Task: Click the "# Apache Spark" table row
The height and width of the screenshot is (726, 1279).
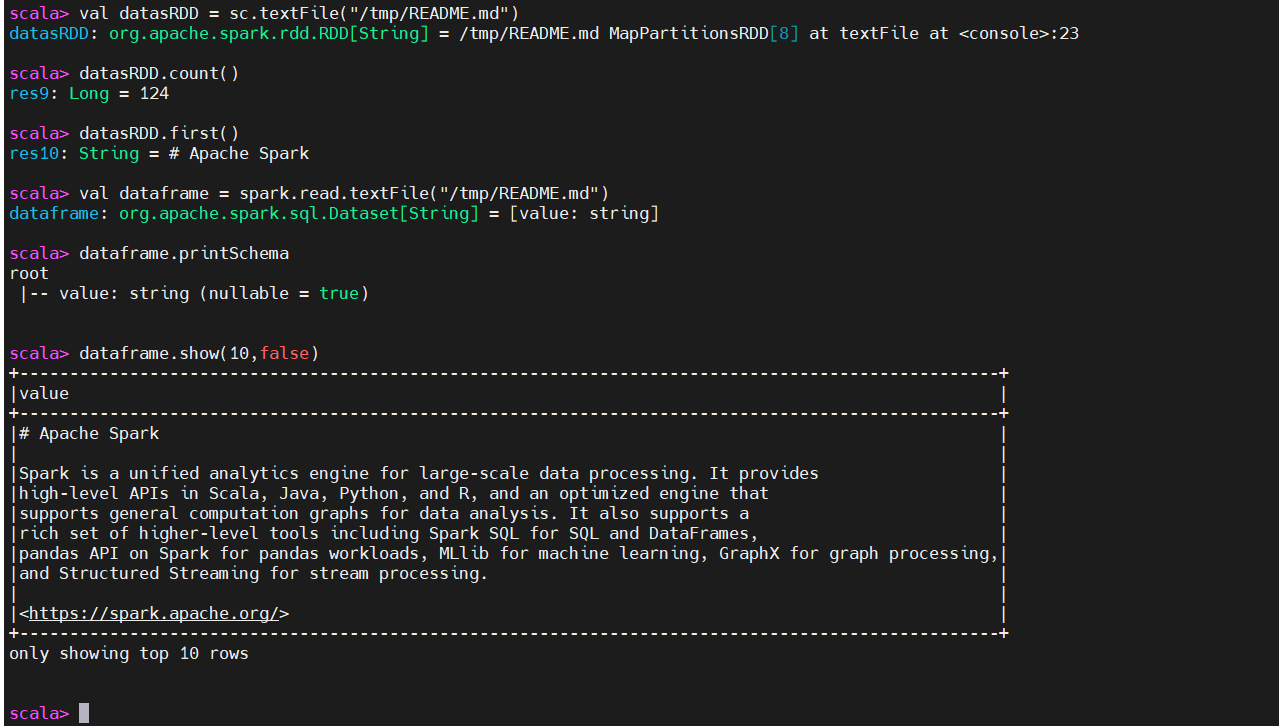Action: [x=89, y=433]
